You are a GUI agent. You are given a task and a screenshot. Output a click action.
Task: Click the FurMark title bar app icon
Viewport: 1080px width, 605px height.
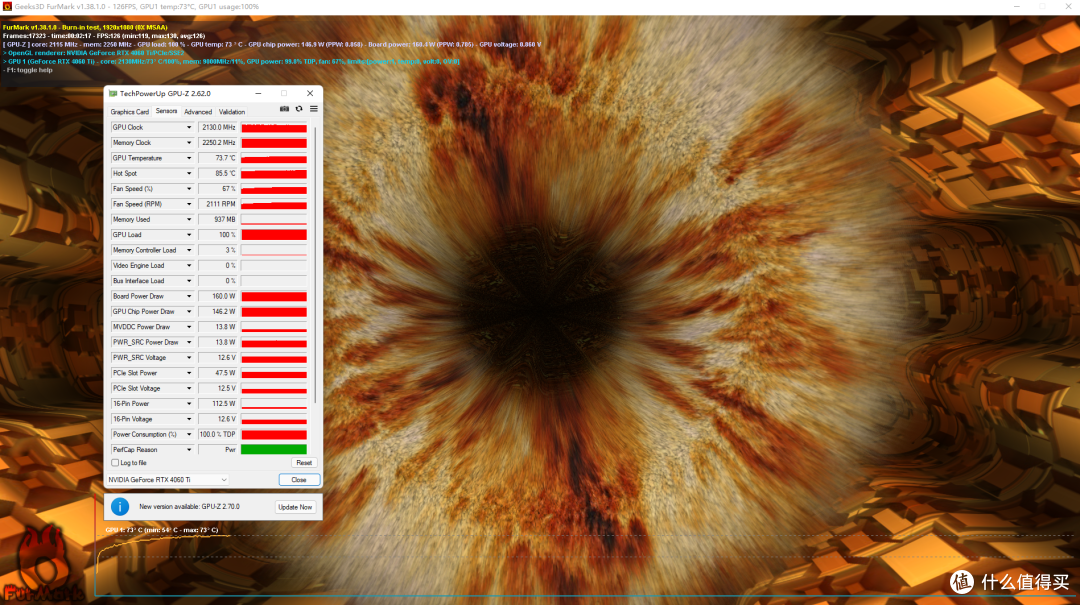[x=8, y=6]
